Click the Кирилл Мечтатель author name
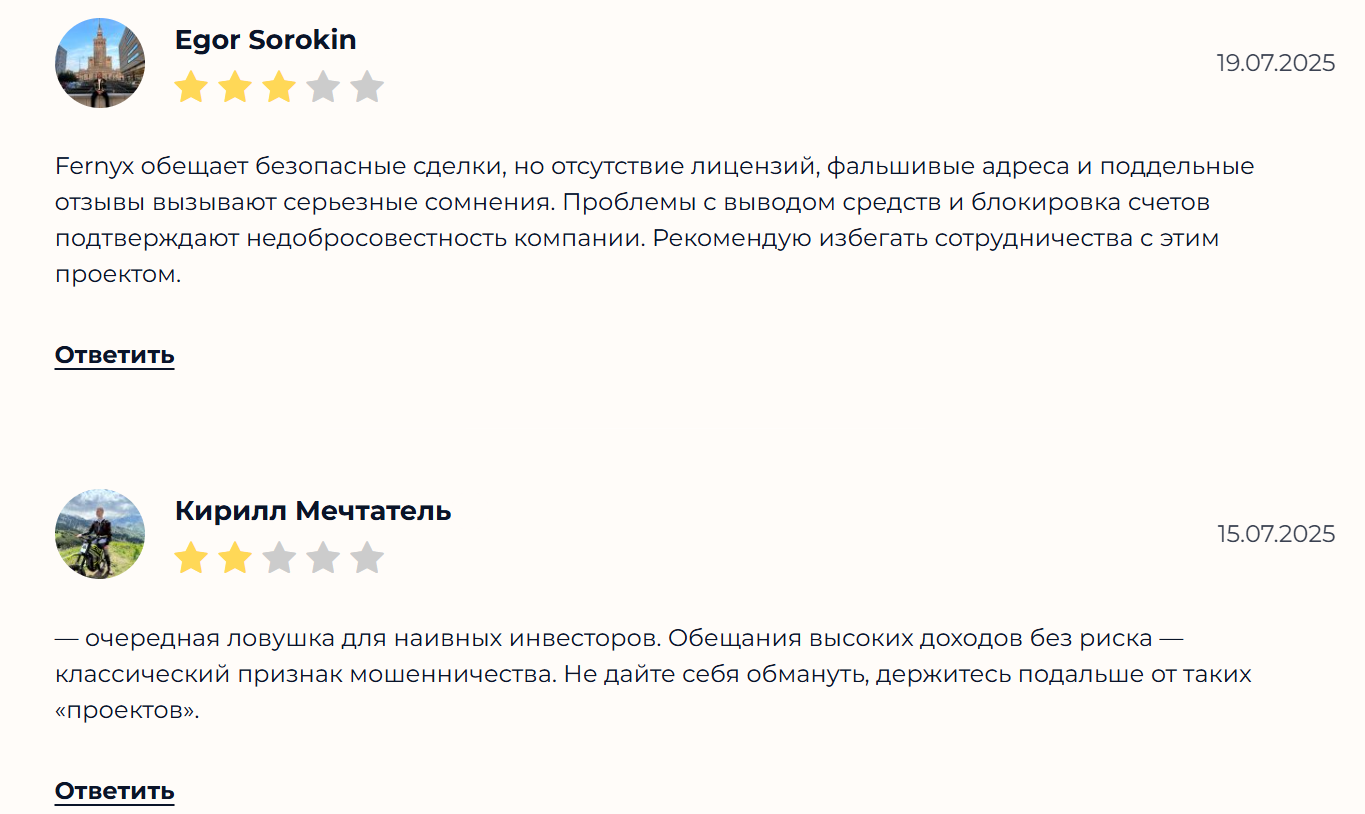This screenshot has height=814, width=1365. [312, 511]
